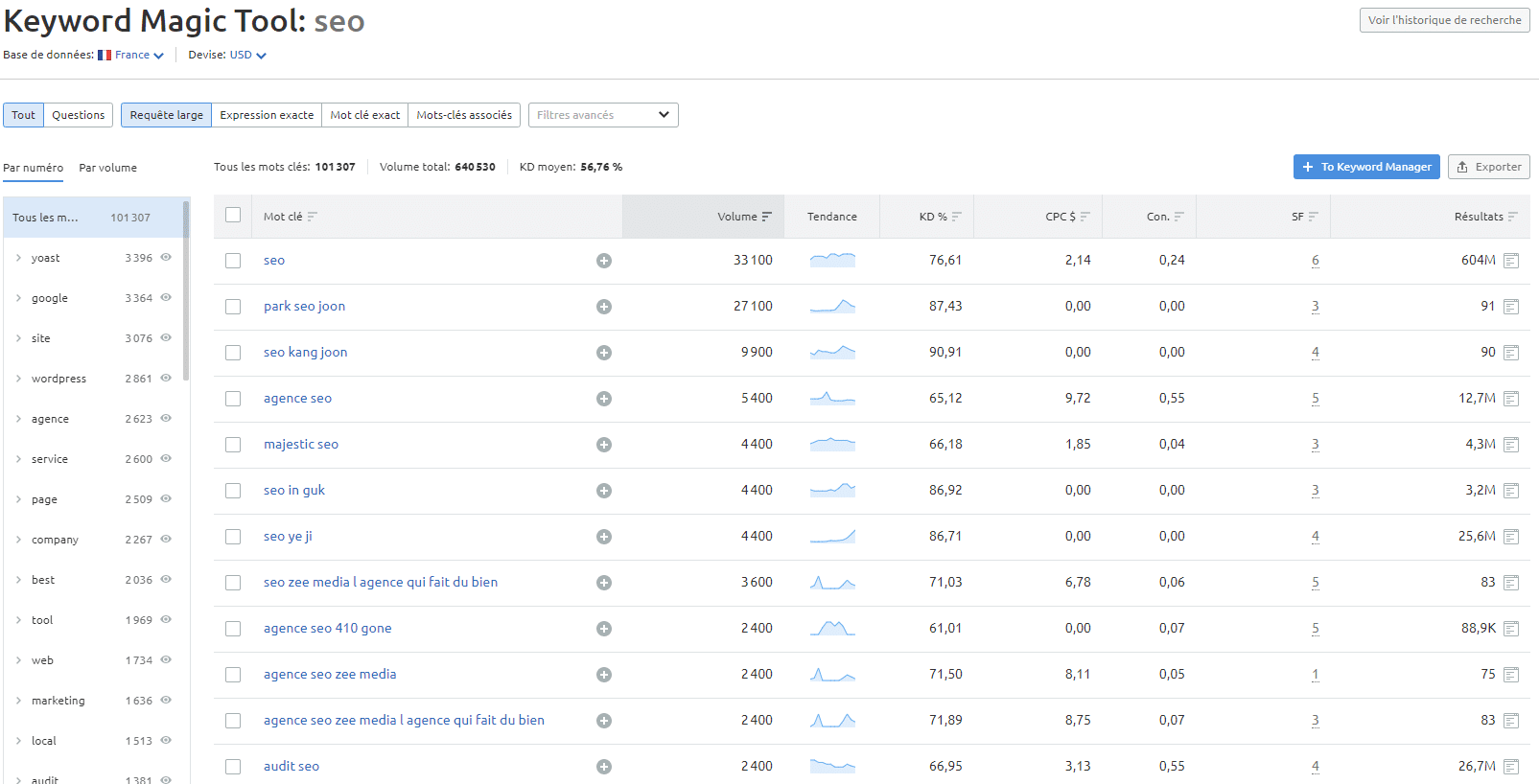Viewport: 1539px width, 784px height.
Task: Switch to Mots-clés associés tab
Action: tap(464, 115)
